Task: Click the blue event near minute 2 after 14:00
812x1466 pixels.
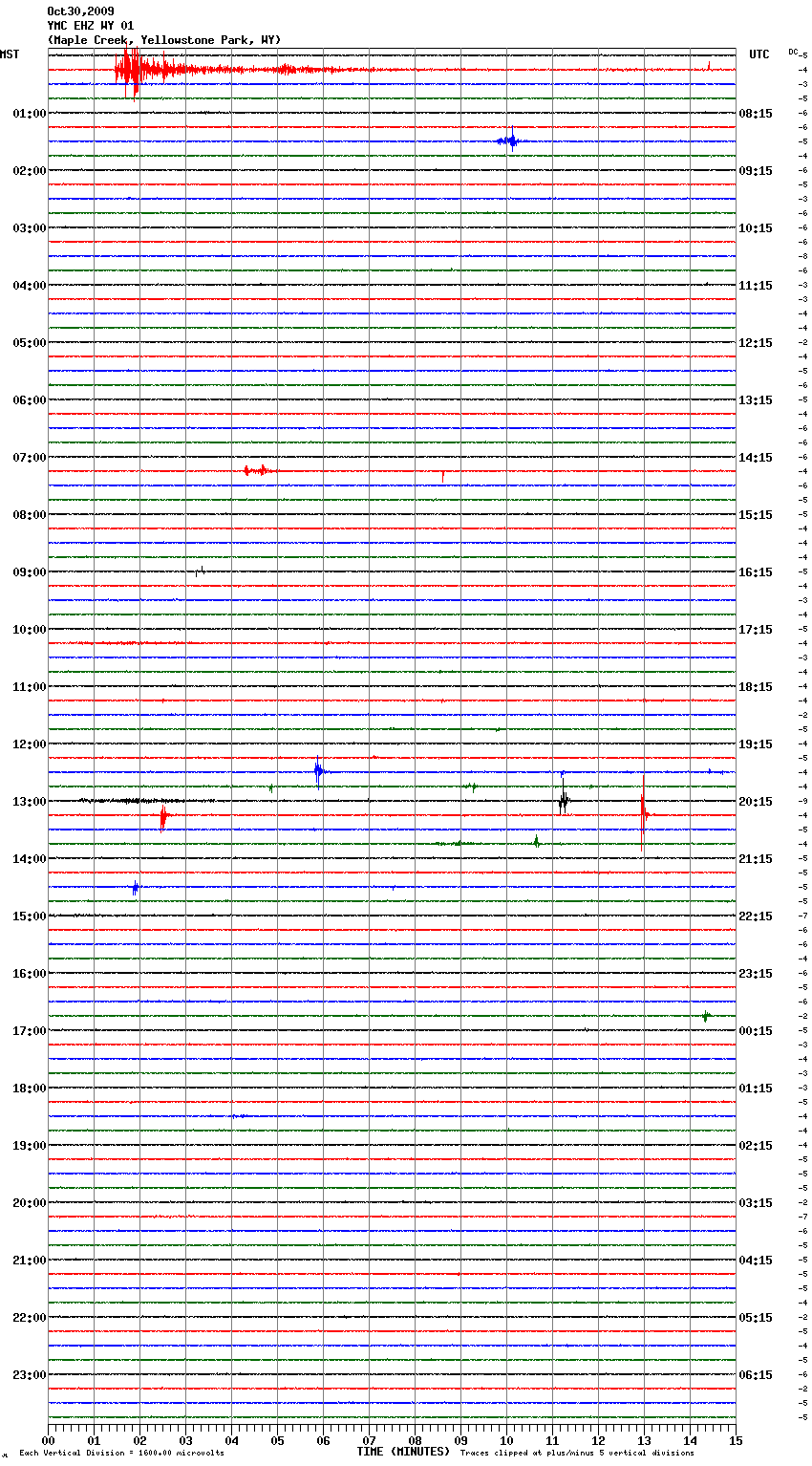Action: (136, 888)
